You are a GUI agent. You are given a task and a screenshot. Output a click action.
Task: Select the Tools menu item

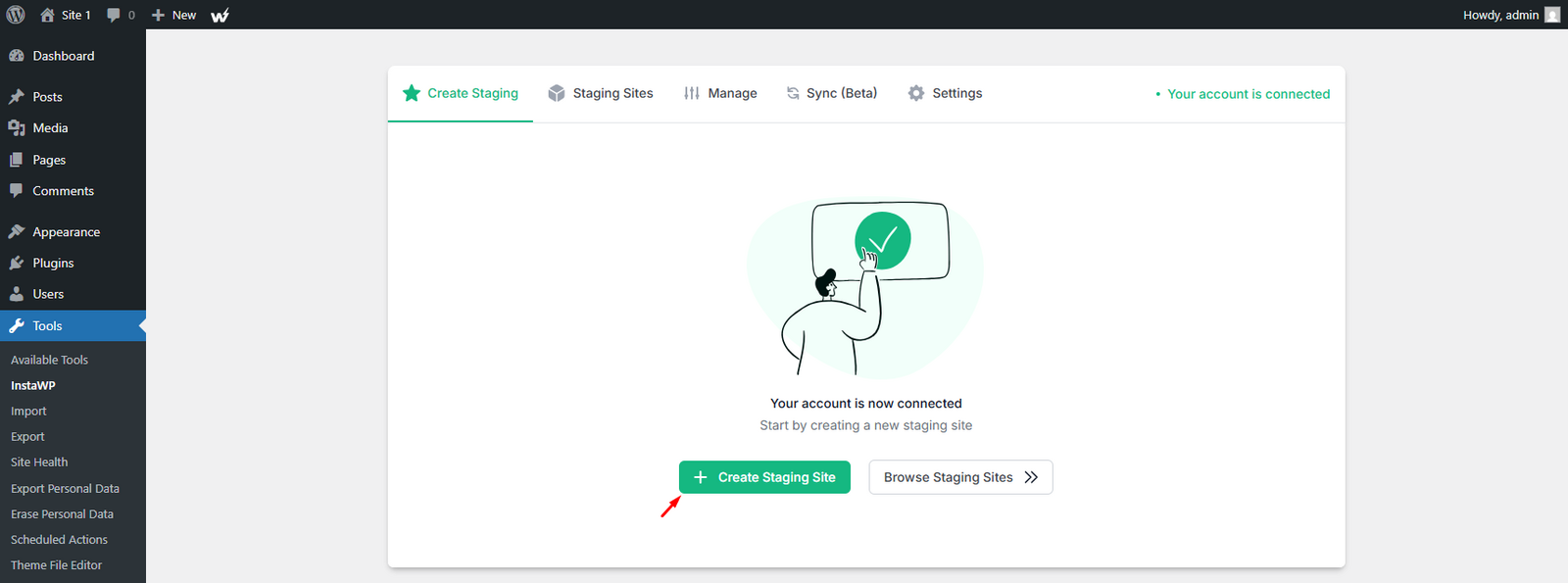point(73,326)
